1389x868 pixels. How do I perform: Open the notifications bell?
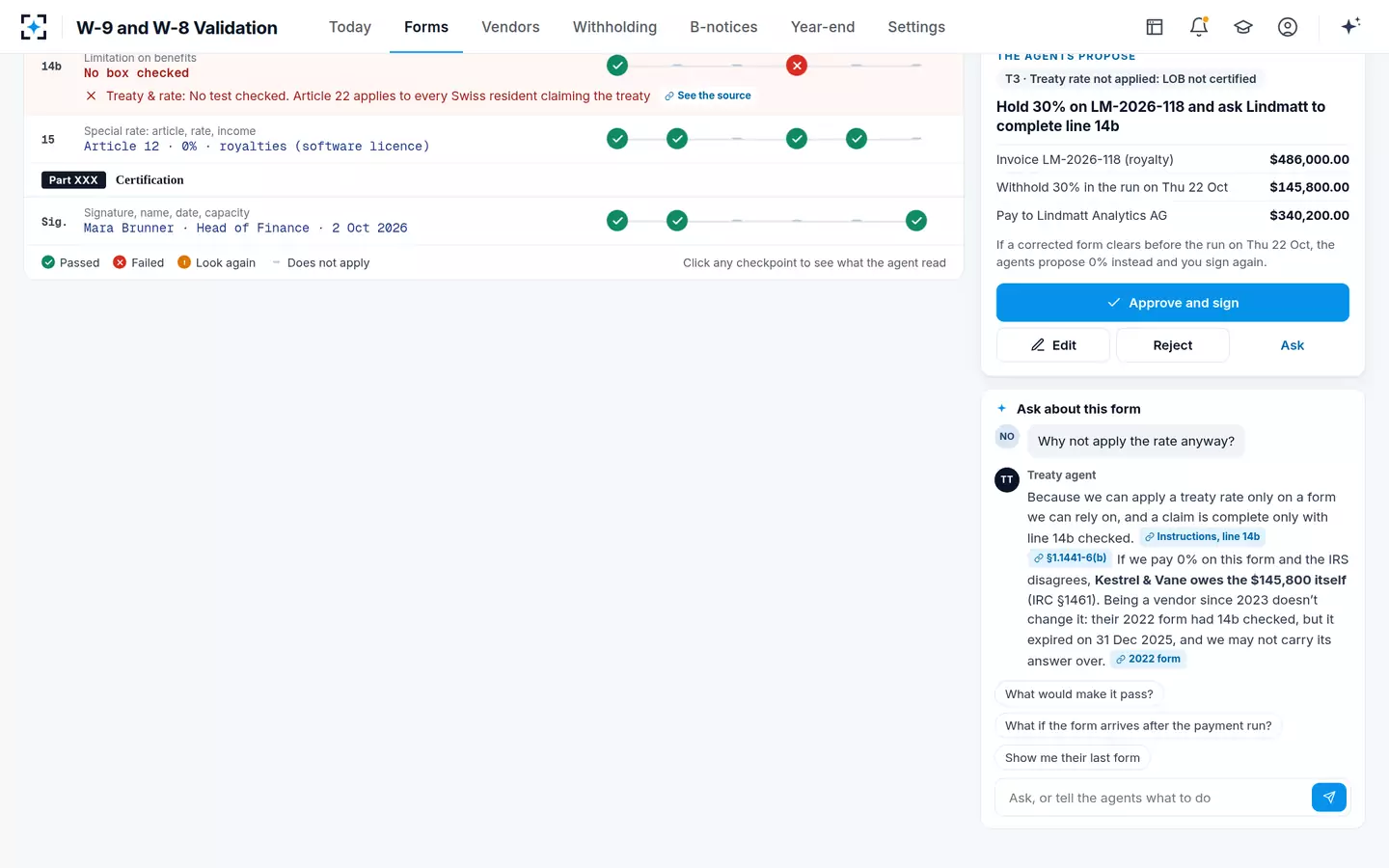(1199, 27)
